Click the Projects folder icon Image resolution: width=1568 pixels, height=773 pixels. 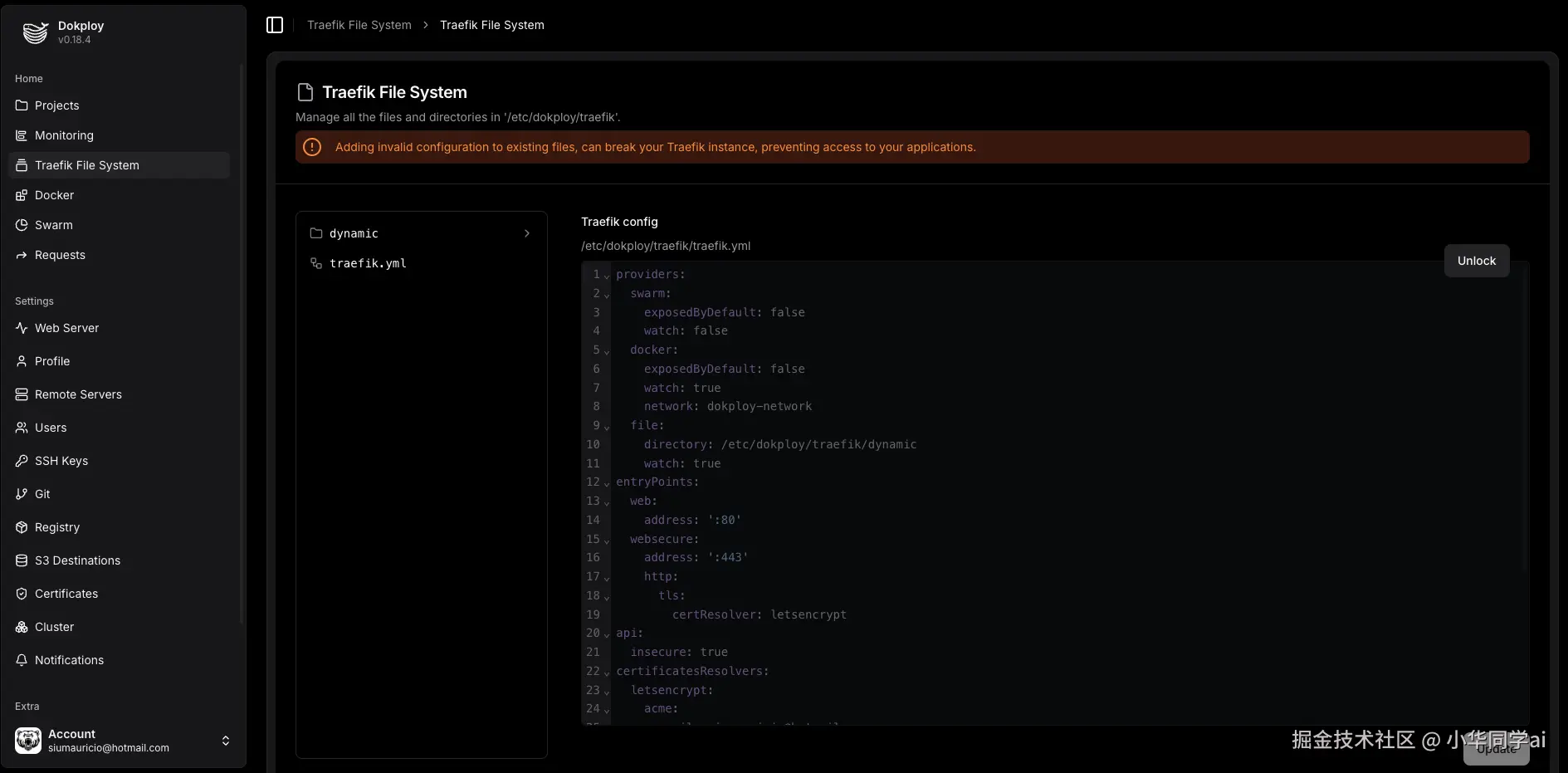coord(22,105)
